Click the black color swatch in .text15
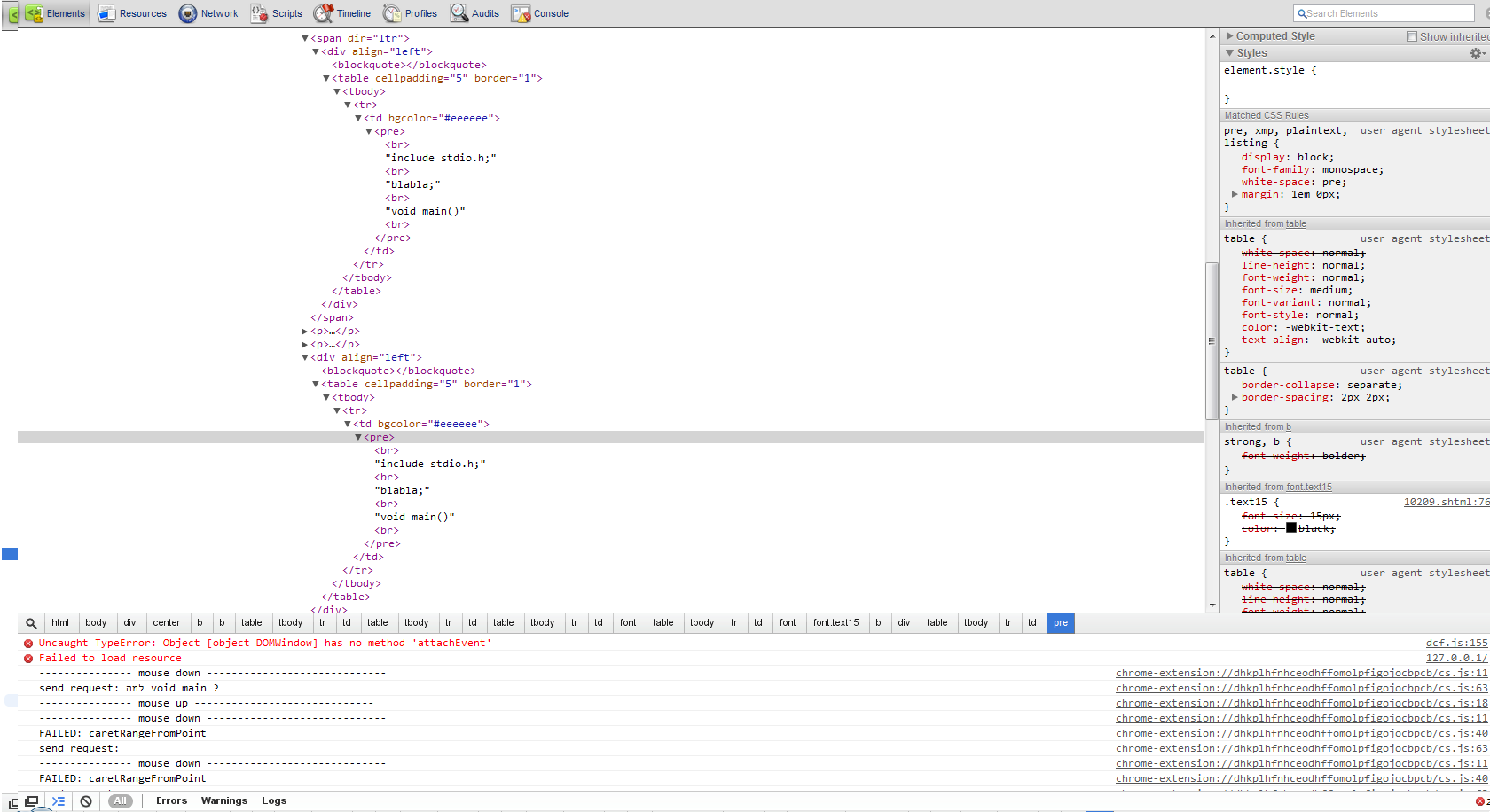The width and height of the screenshot is (1490, 812). [x=1291, y=527]
